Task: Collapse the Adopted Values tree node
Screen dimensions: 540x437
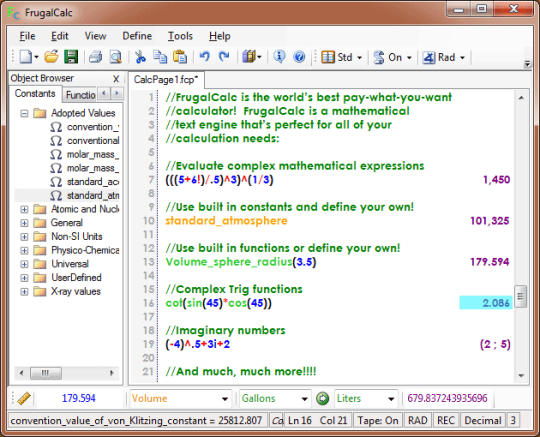Action: [24, 113]
